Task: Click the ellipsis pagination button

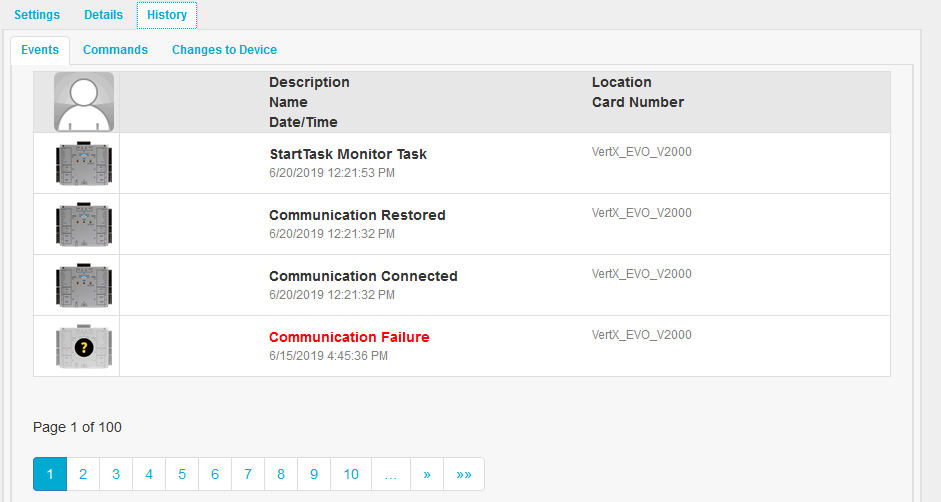Action: 391,474
